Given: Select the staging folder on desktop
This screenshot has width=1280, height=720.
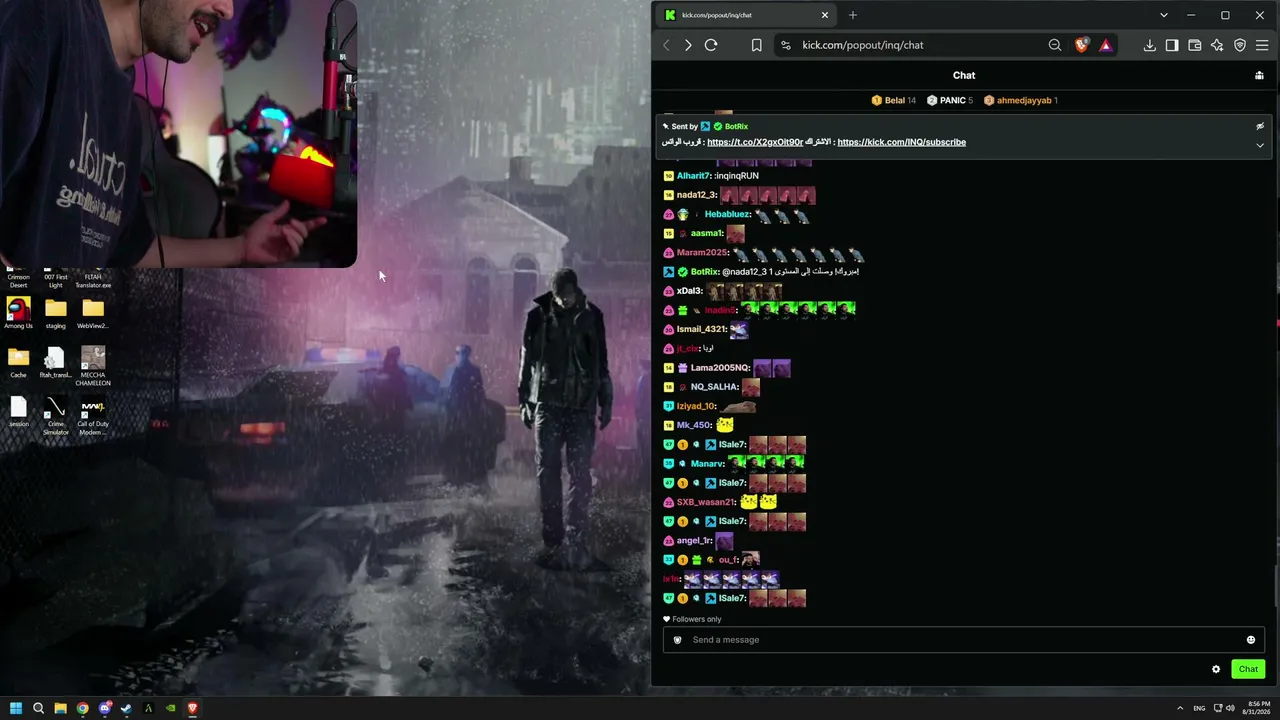Looking at the screenshot, I should click(x=55, y=313).
